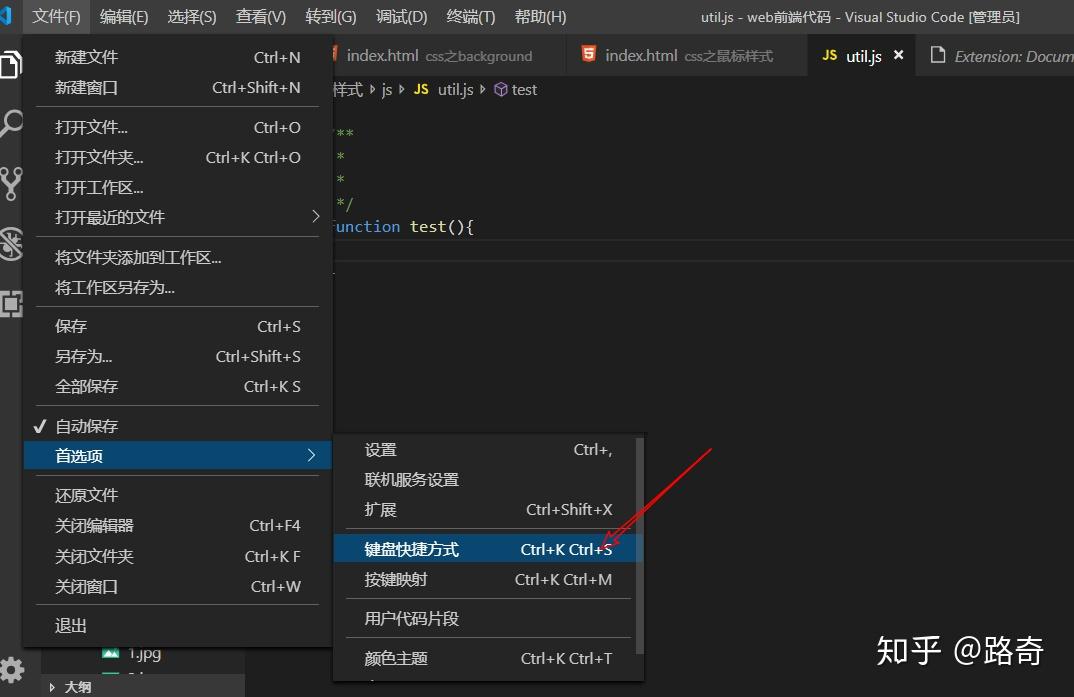This screenshot has height=697, width=1074.
Task: Open 设置 from the preferences submenu
Action: coord(380,449)
